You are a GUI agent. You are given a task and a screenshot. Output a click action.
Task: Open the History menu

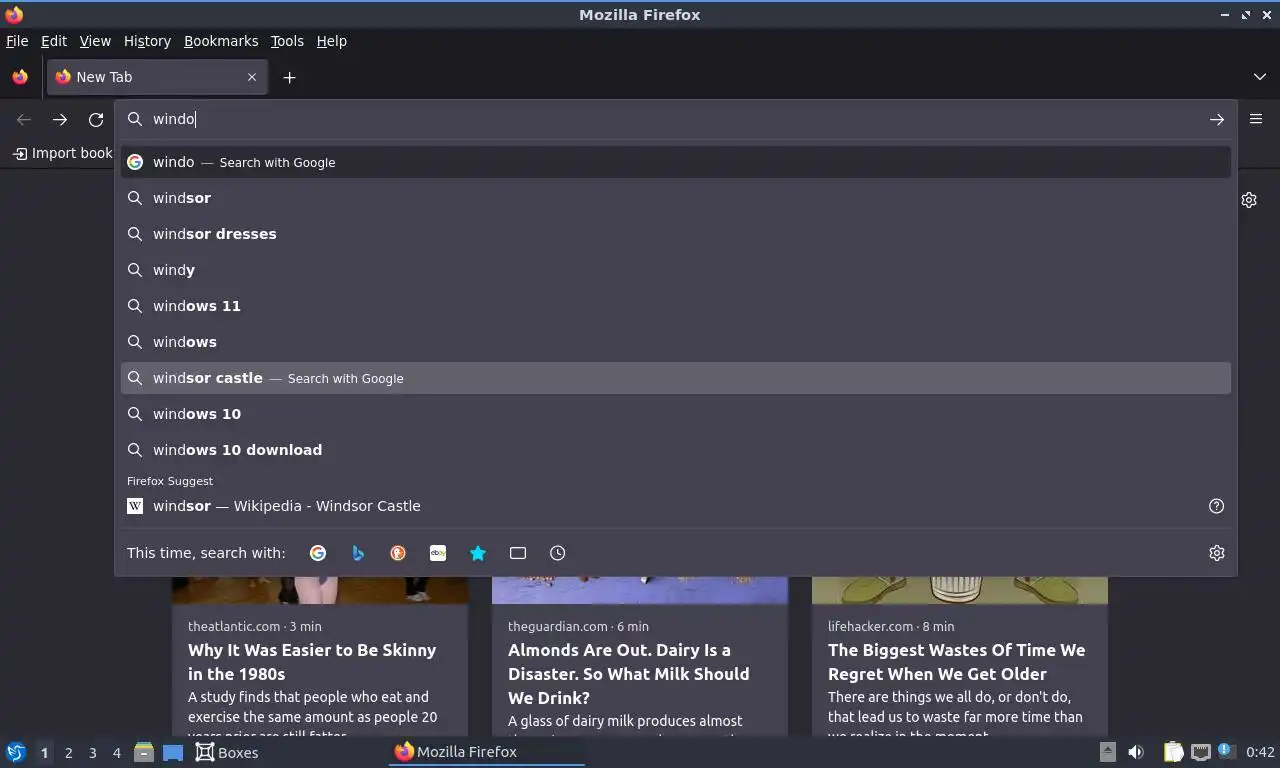[x=147, y=41]
